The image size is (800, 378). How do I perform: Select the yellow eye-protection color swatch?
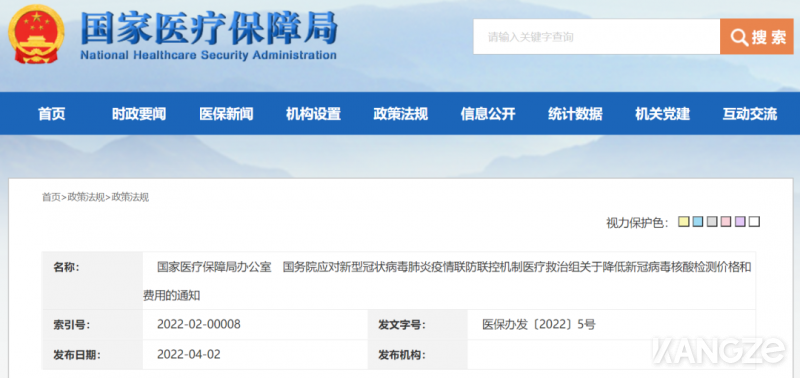click(684, 222)
